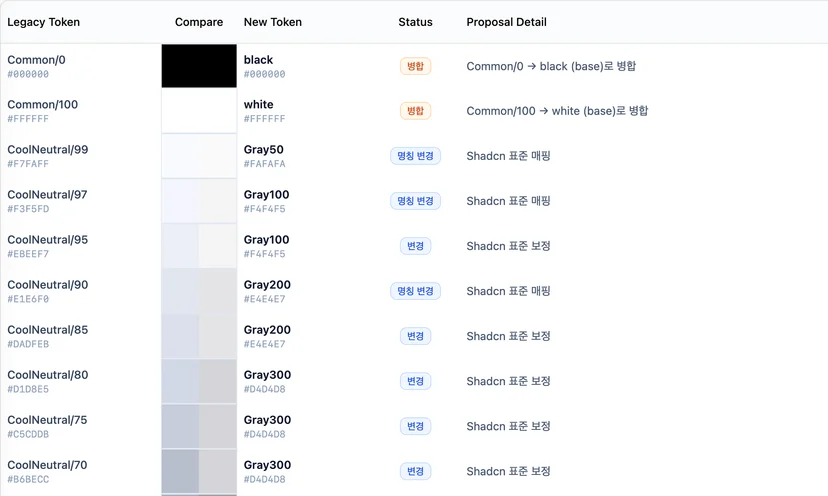Click the 명칭 변경 badge for CoolNeutral/99
This screenshot has width=828, height=496.
pyautogui.click(x=416, y=156)
